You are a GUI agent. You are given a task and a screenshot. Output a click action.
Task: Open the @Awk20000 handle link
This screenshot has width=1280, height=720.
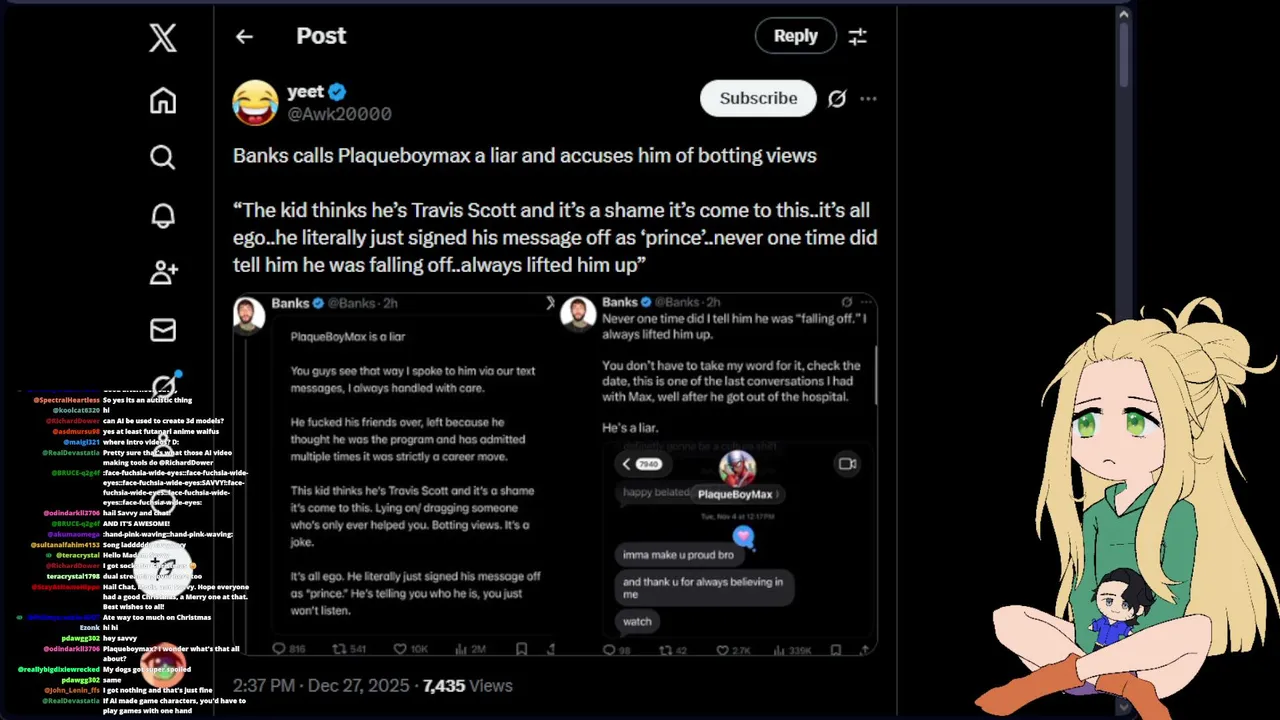340,115
